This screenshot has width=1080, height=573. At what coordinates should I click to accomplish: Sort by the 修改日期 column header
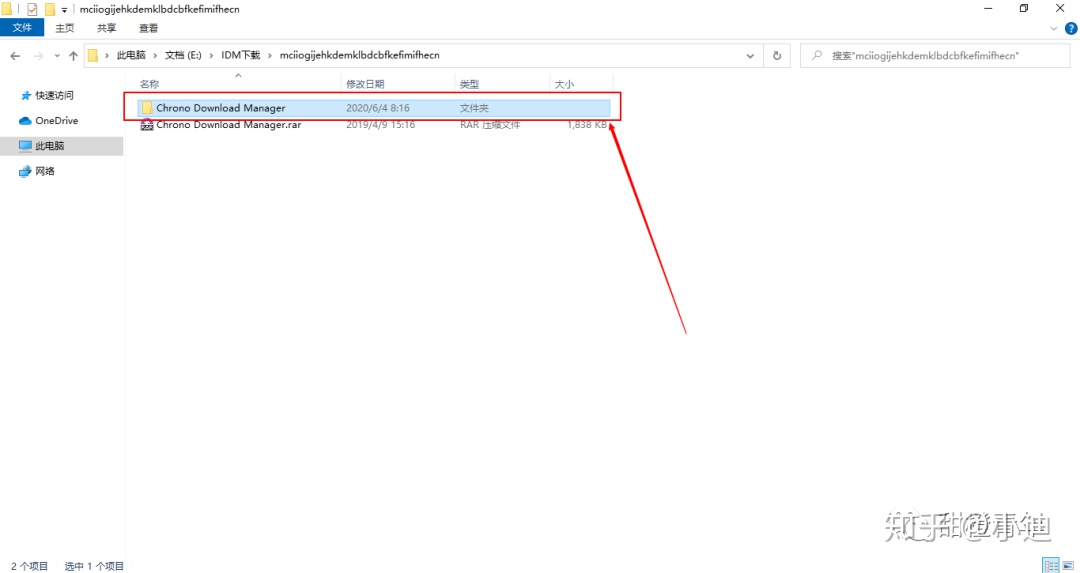pyautogui.click(x=365, y=84)
